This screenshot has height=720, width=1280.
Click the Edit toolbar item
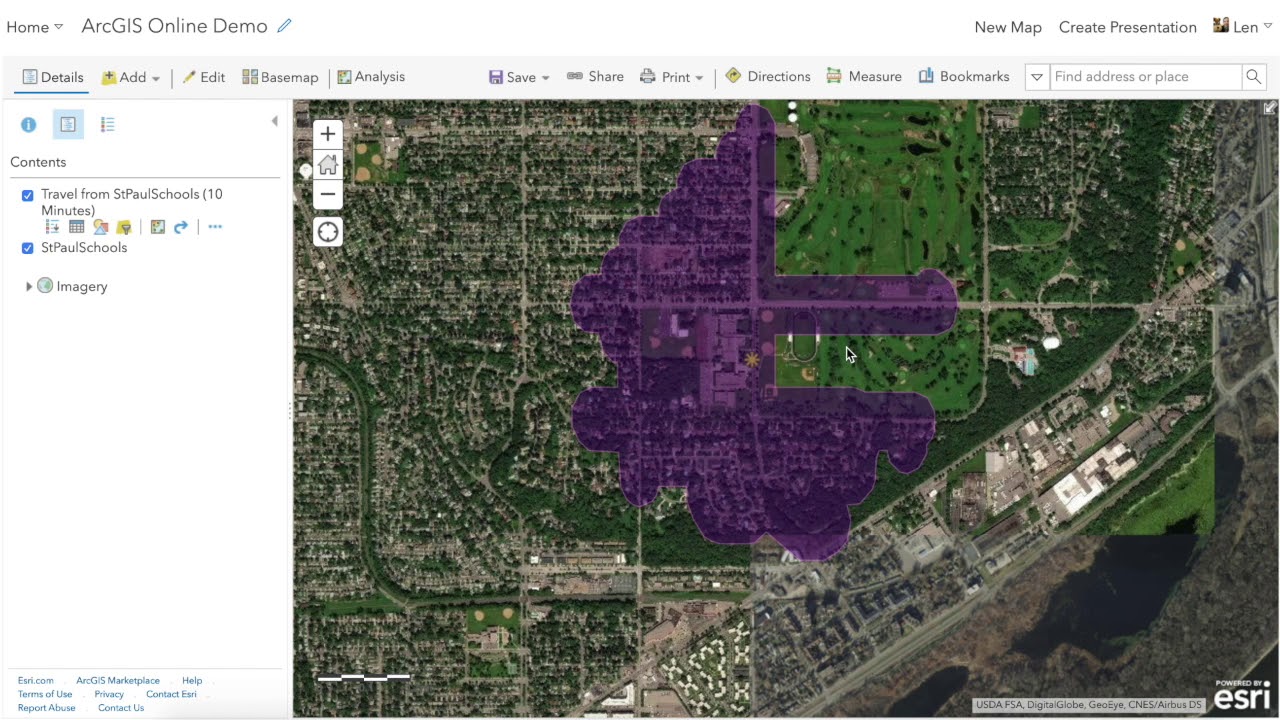pyautogui.click(x=203, y=77)
